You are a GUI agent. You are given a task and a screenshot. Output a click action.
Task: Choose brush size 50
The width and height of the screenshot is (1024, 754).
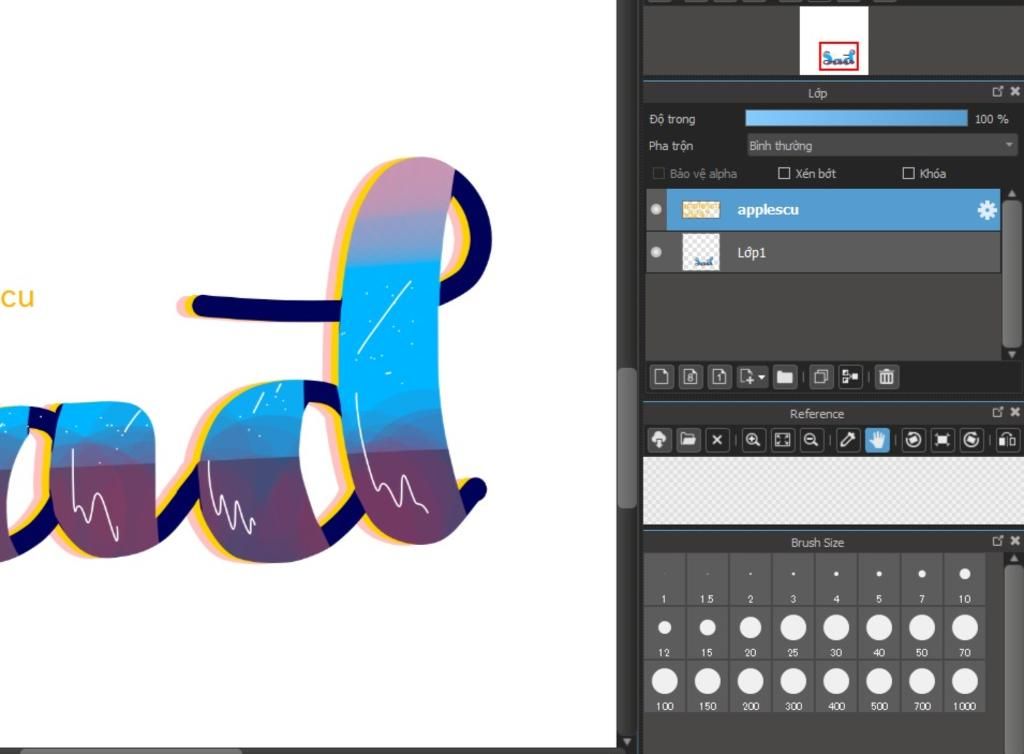(x=921, y=633)
